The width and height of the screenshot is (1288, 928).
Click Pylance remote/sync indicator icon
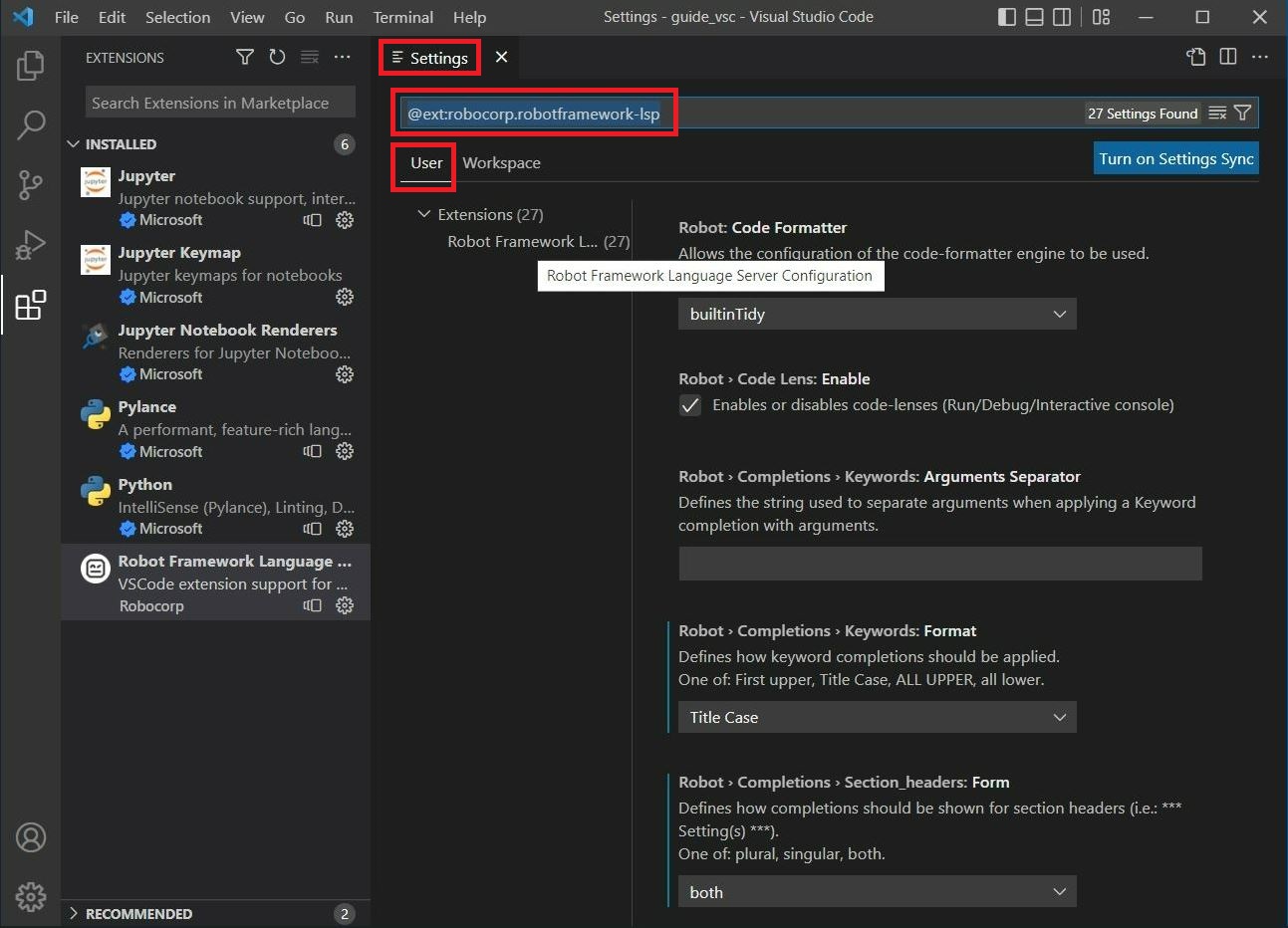click(313, 451)
